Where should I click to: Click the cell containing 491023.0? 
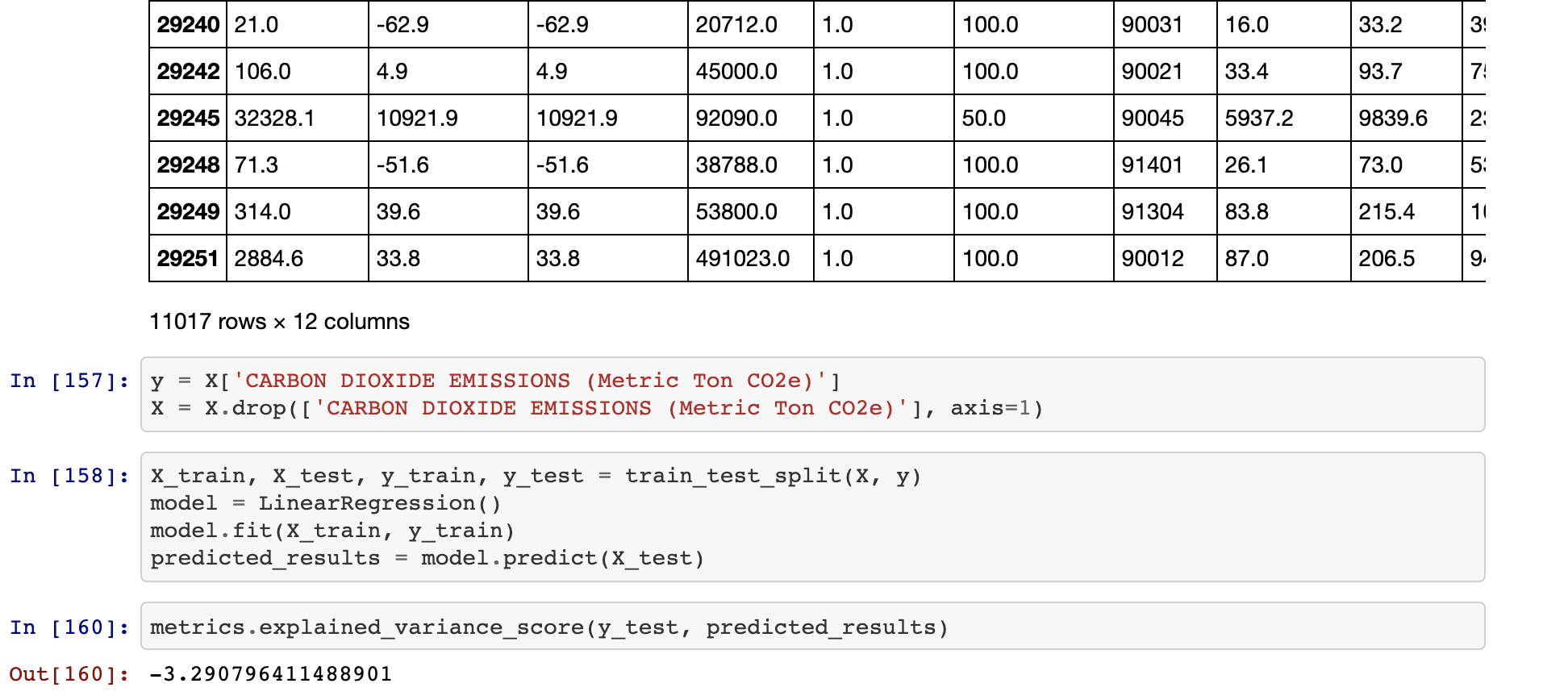(751, 258)
